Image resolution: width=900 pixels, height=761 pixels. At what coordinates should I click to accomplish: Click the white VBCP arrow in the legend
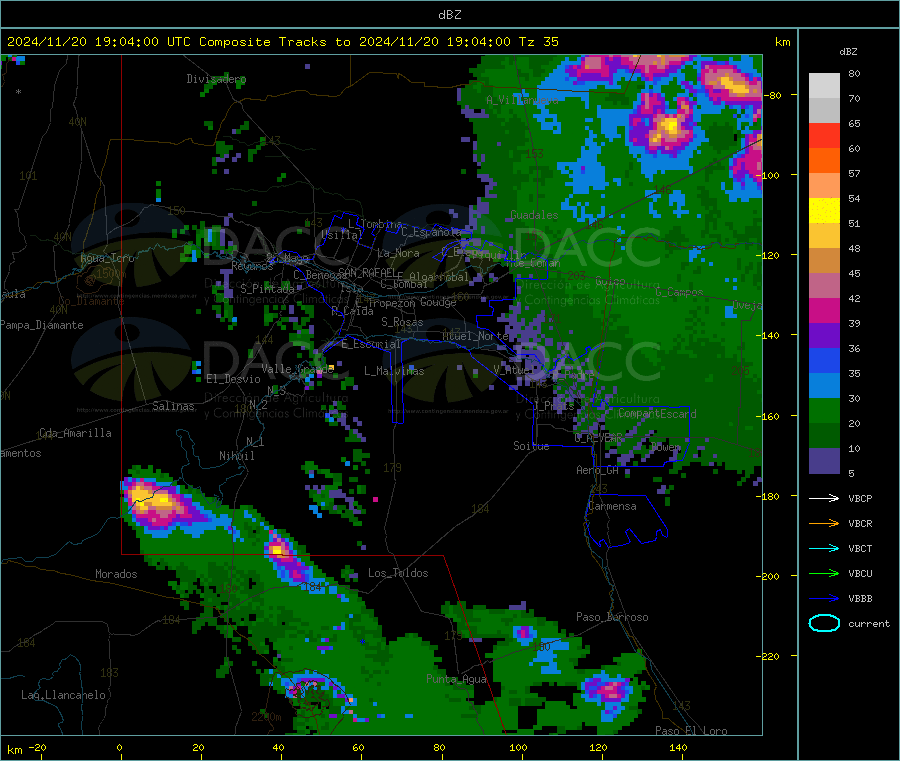pyautogui.click(x=824, y=498)
